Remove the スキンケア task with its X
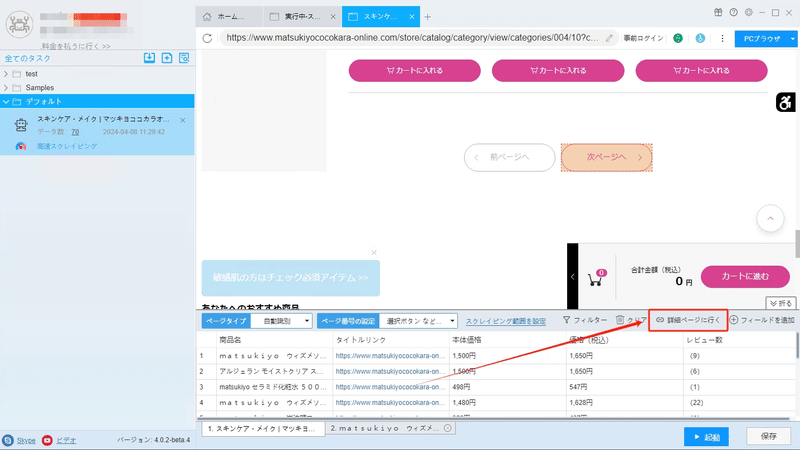The height and width of the screenshot is (450, 800). point(183,120)
